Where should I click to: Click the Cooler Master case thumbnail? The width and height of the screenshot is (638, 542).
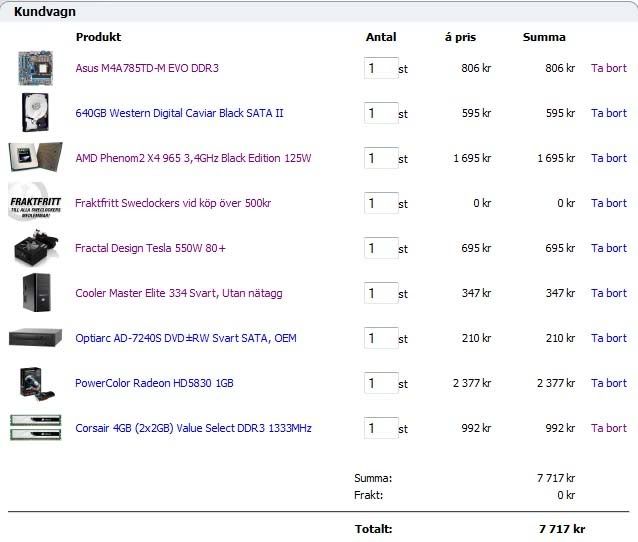[35, 293]
